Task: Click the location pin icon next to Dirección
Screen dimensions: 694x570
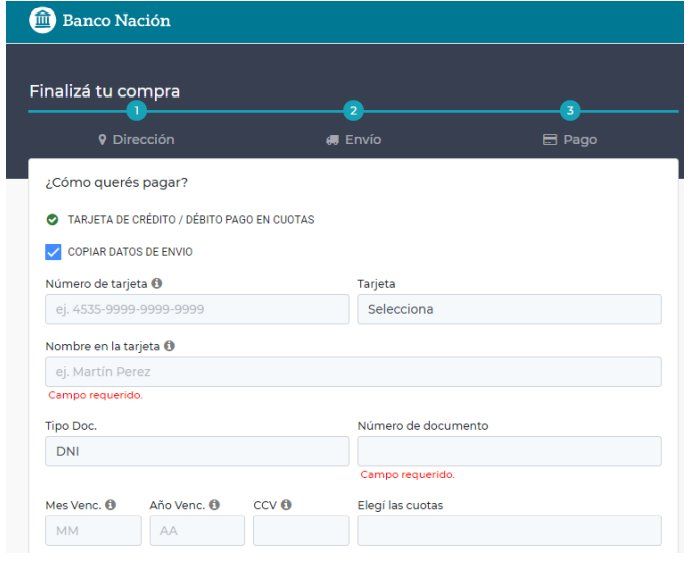Action: tap(102, 140)
